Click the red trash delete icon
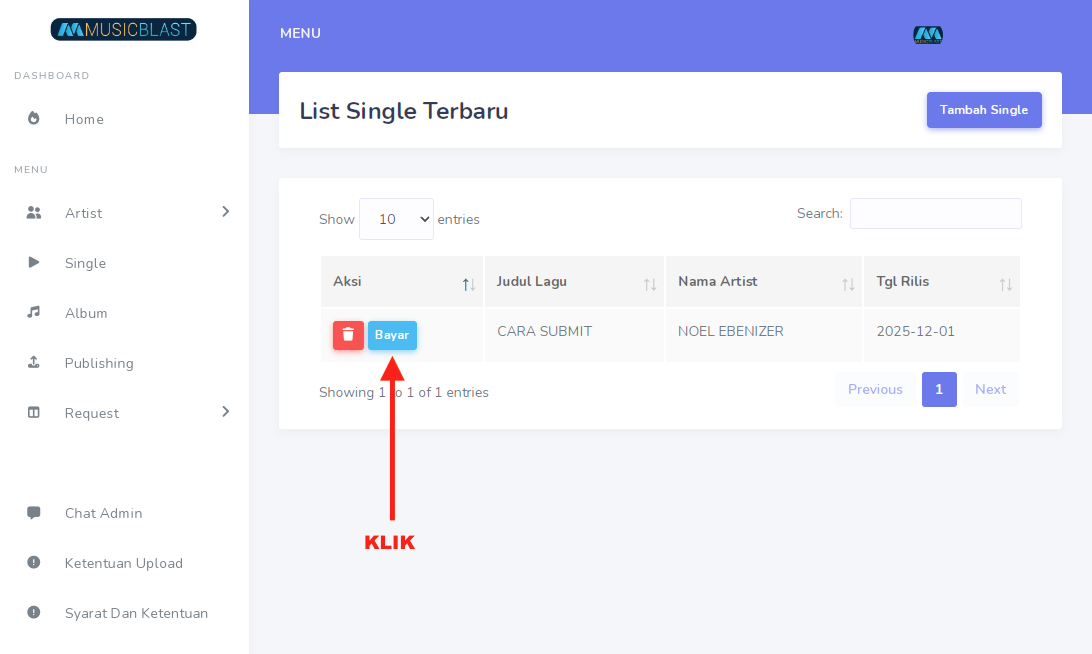 tap(348, 335)
